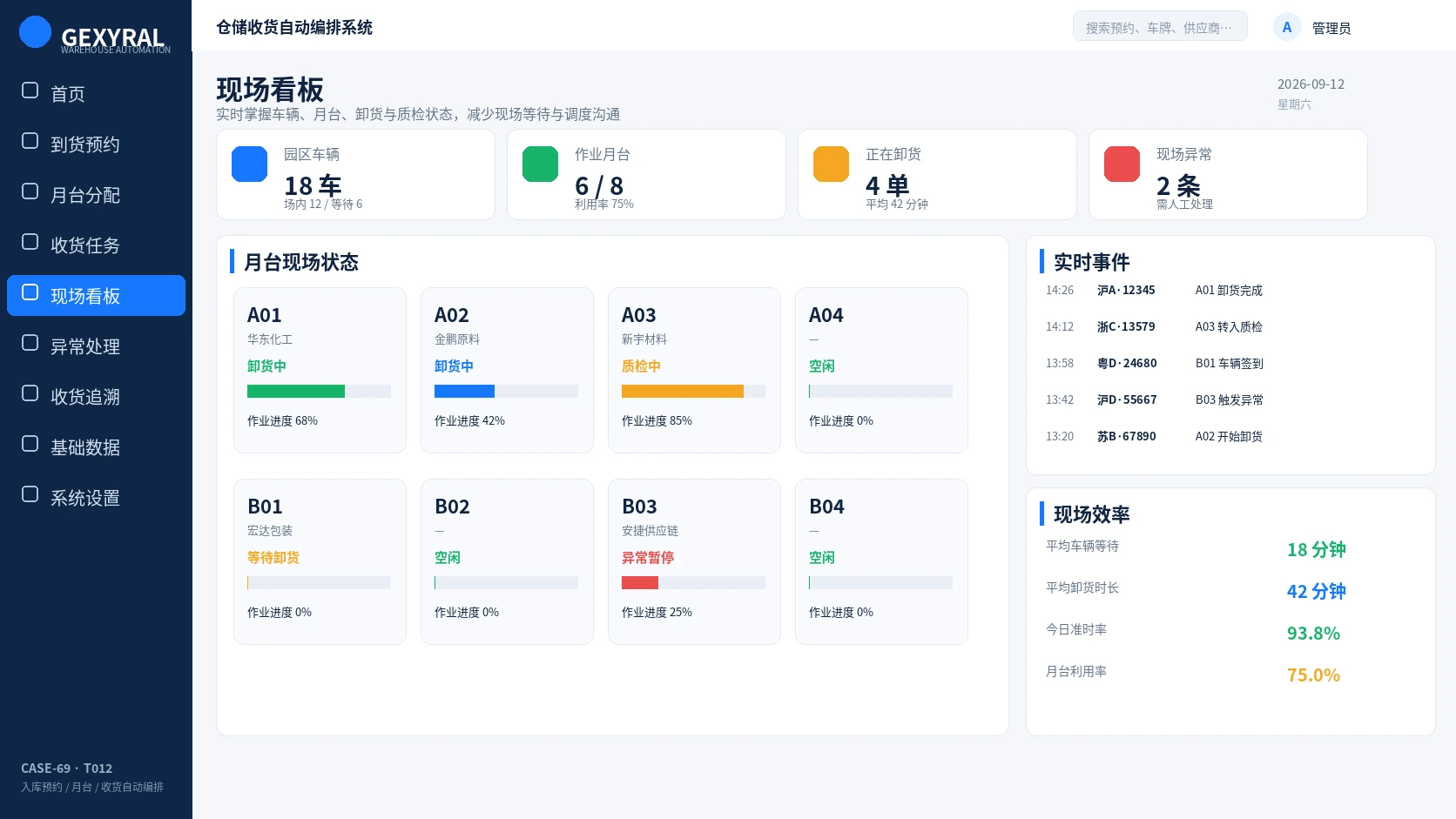Click the 42 分钟 unloading duration value

click(1317, 592)
